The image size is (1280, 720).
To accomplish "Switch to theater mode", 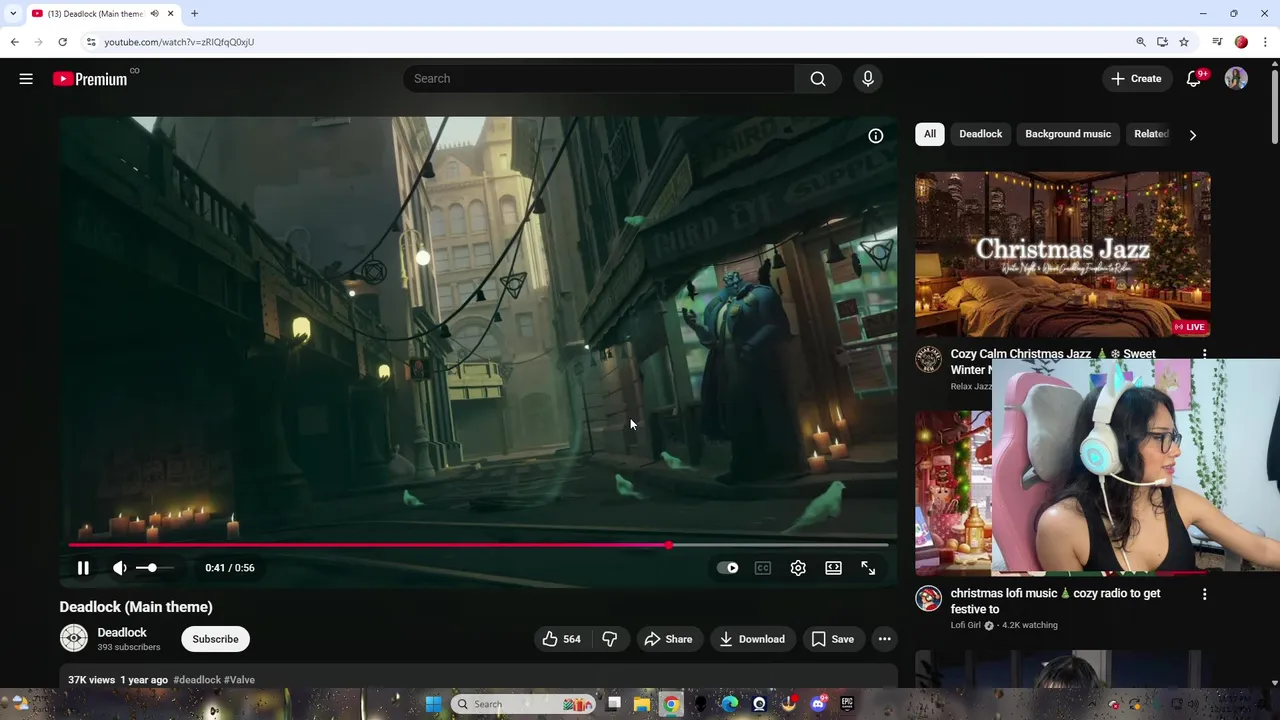I will [833, 568].
